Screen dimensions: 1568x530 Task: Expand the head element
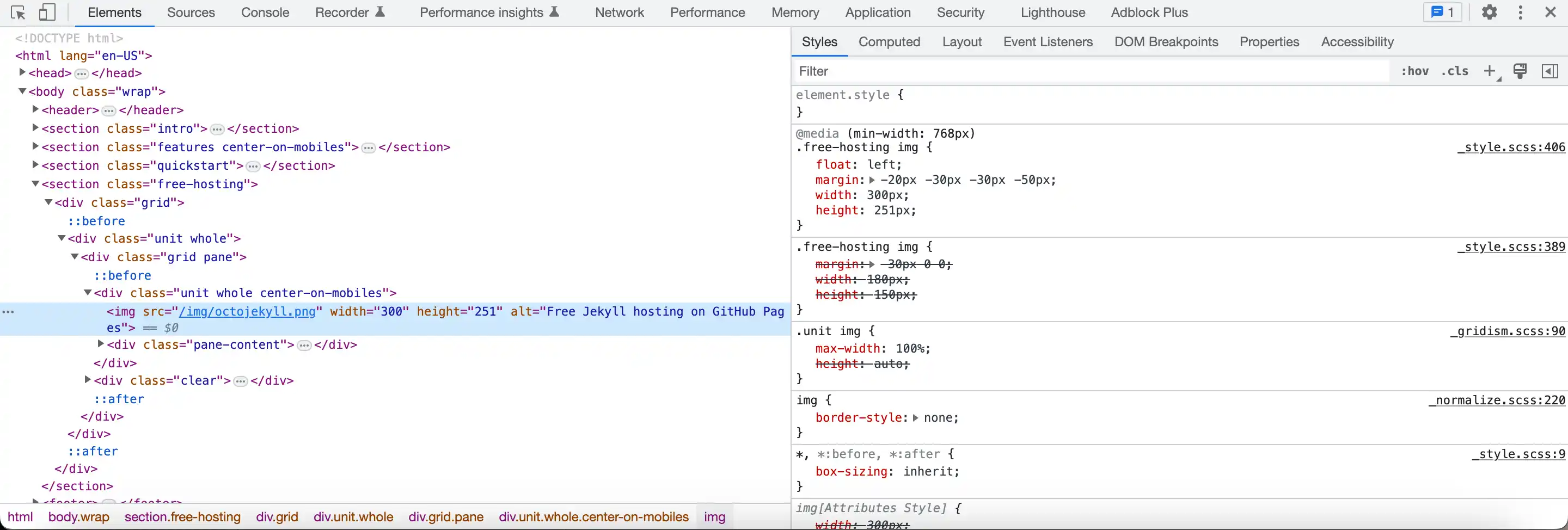click(22, 72)
